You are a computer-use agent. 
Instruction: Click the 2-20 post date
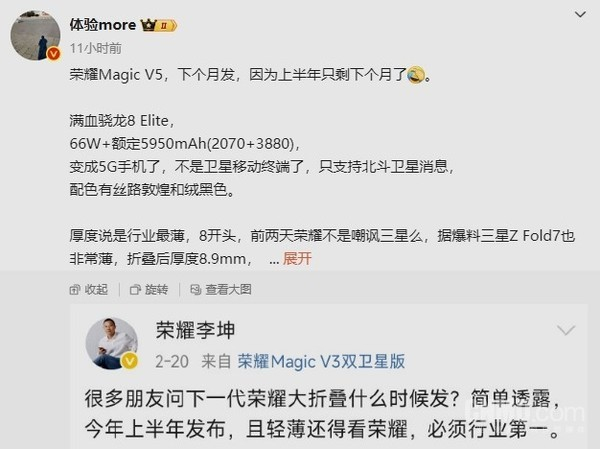coord(172,362)
